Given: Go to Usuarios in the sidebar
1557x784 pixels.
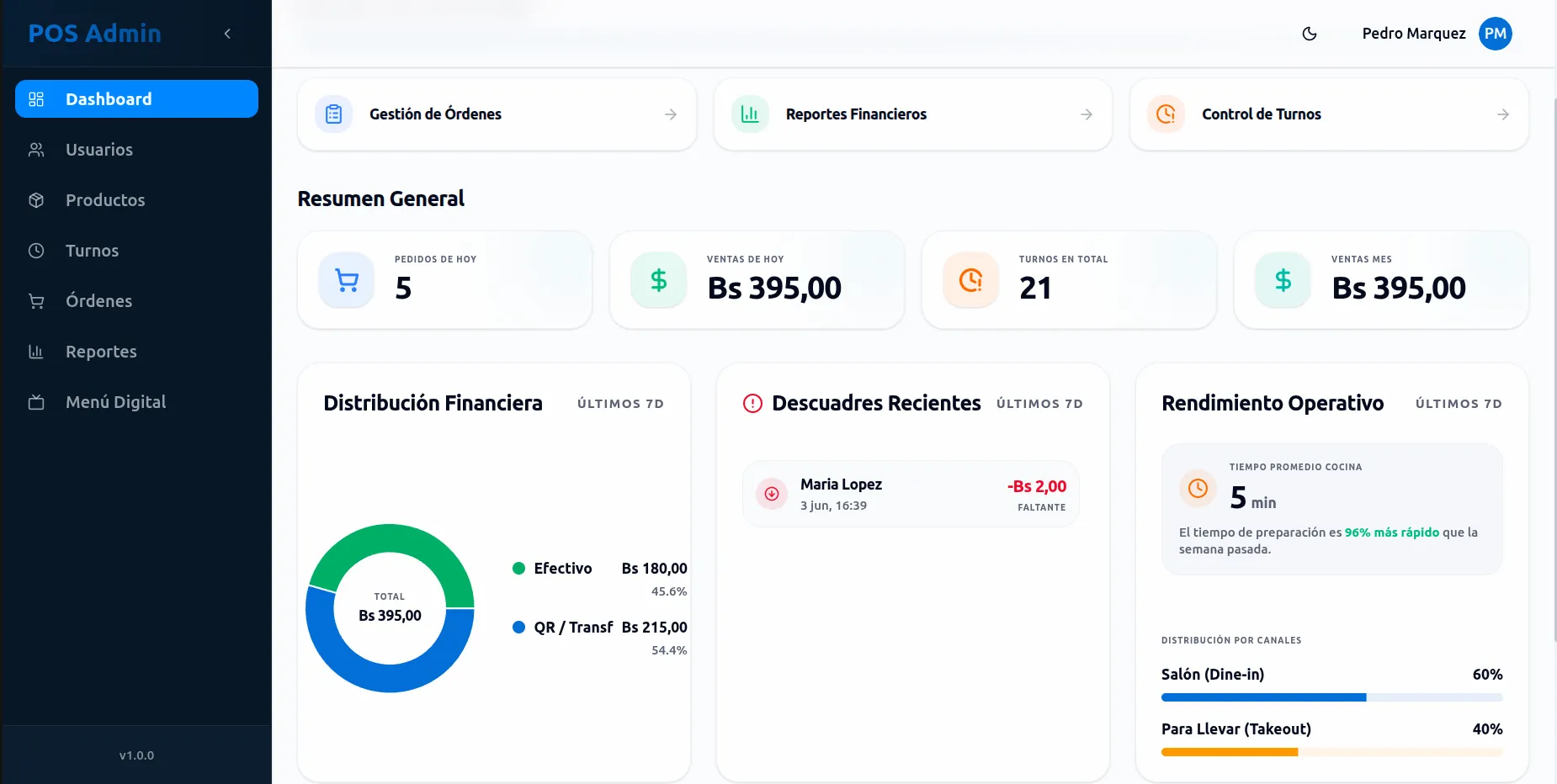Looking at the screenshot, I should tap(136, 150).
